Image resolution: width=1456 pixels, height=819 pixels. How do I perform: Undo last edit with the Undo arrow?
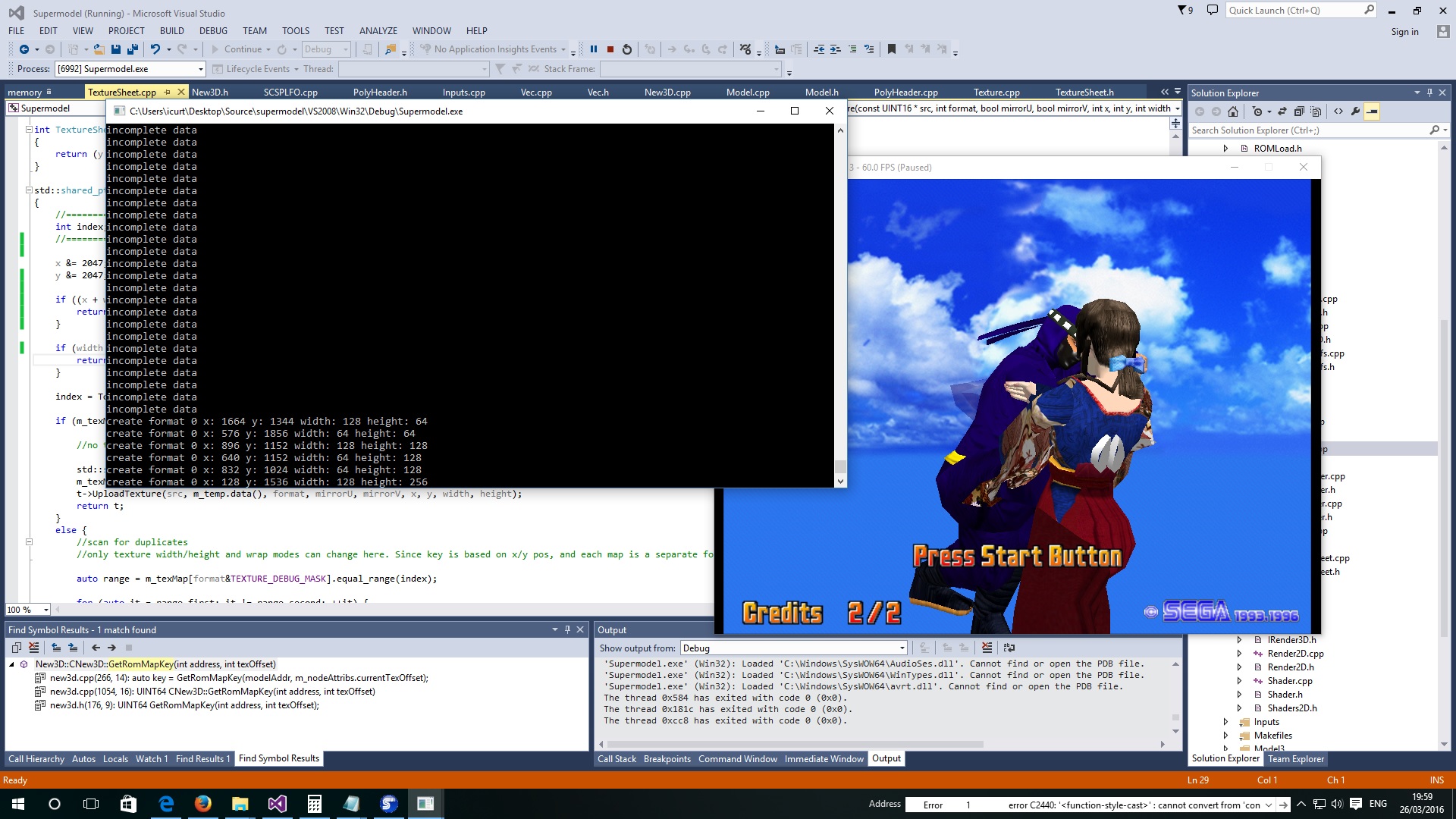pyautogui.click(x=155, y=49)
